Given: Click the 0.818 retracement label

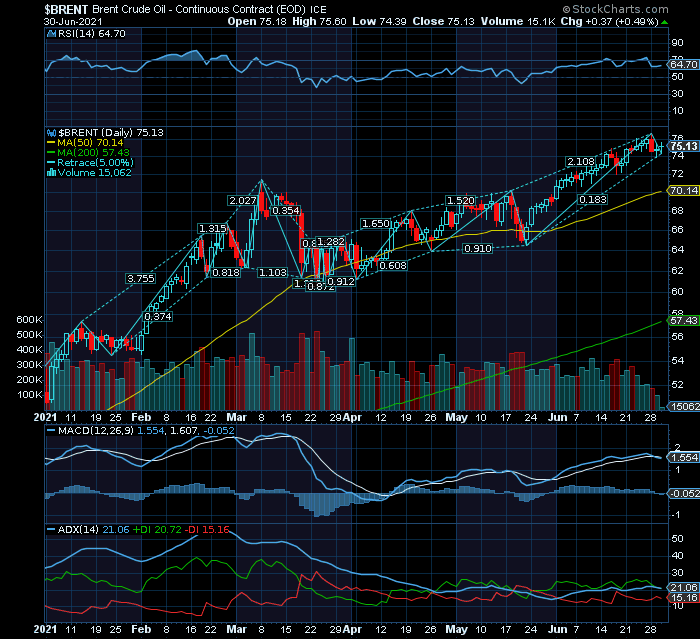Looking at the screenshot, I should [x=226, y=272].
